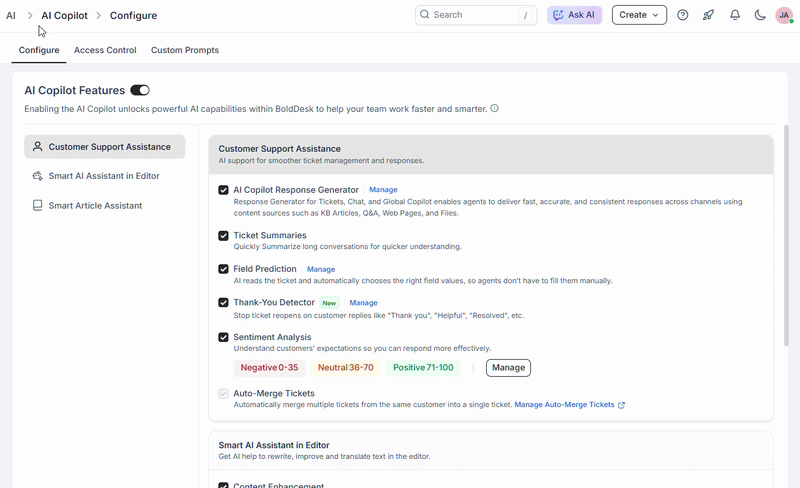Go to the AI breadcrumb
800x488 pixels.
point(11,15)
